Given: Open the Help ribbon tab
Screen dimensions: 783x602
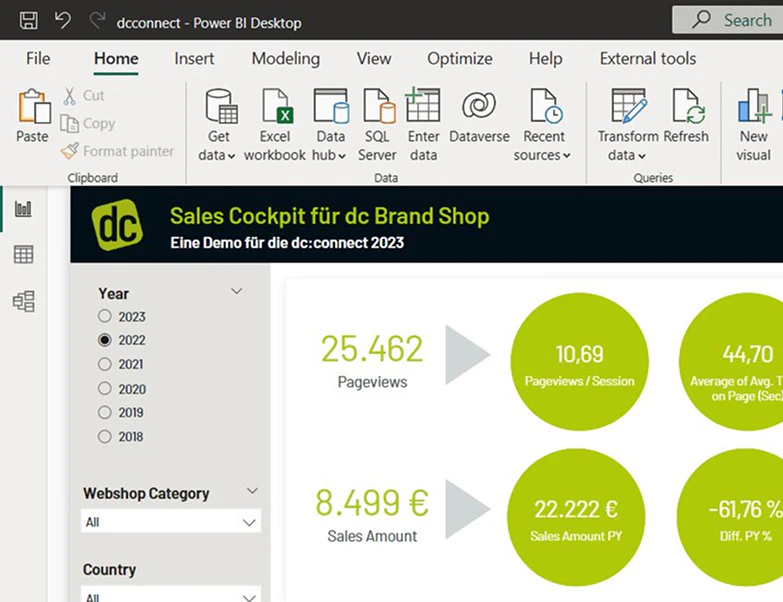Looking at the screenshot, I should [x=545, y=58].
